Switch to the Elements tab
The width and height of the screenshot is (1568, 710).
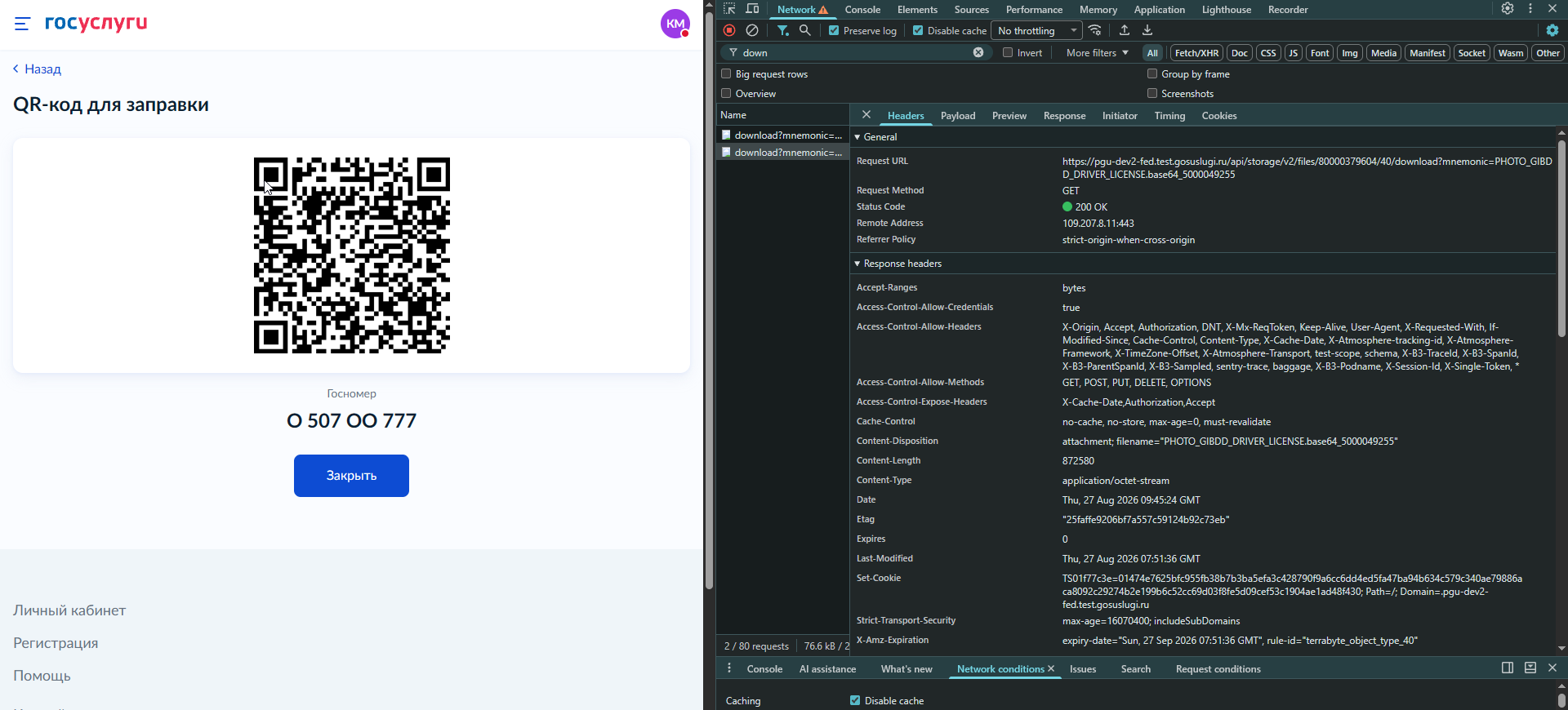point(917,10)
